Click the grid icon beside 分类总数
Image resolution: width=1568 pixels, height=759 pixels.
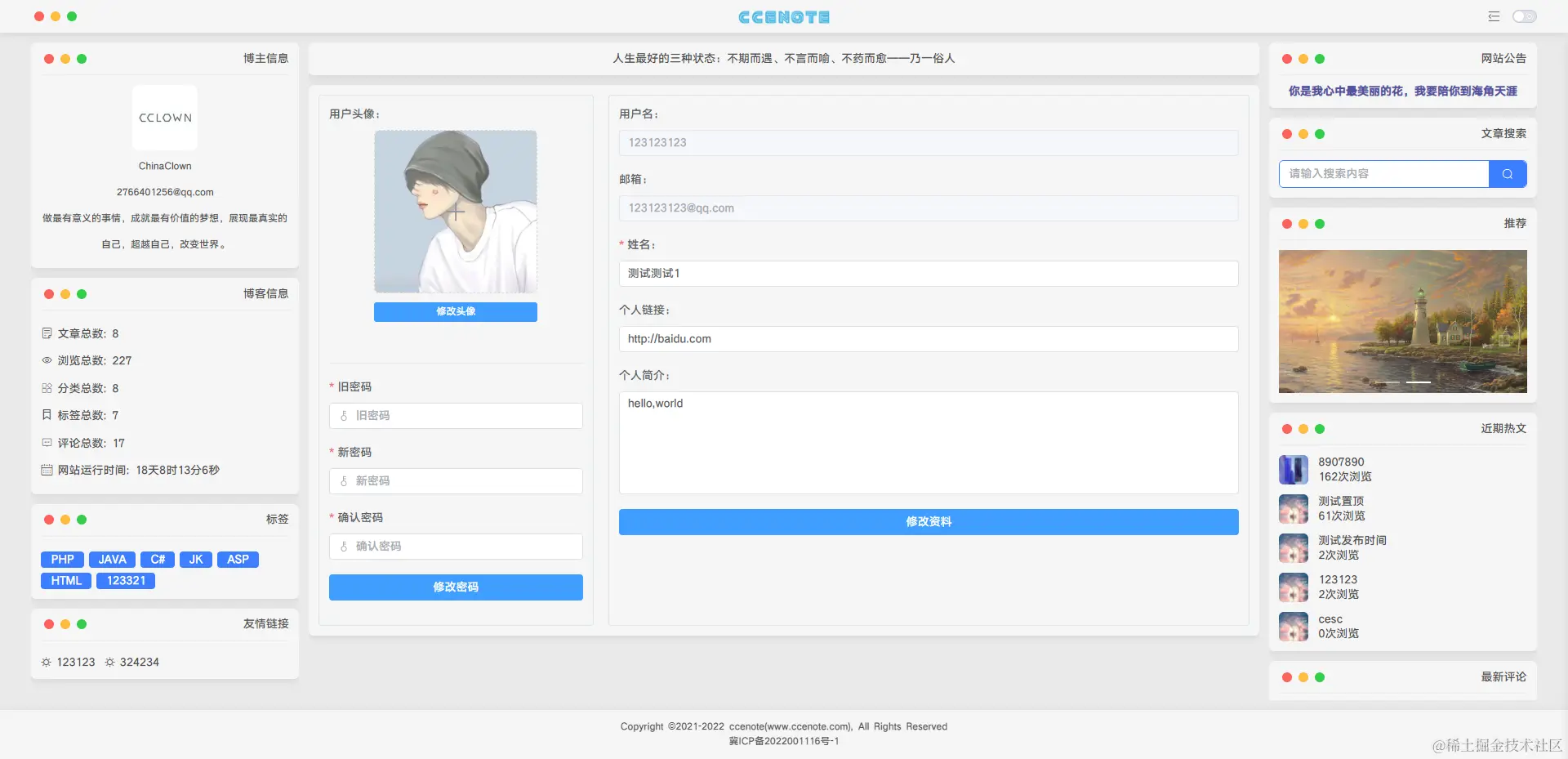coord(47,388)
